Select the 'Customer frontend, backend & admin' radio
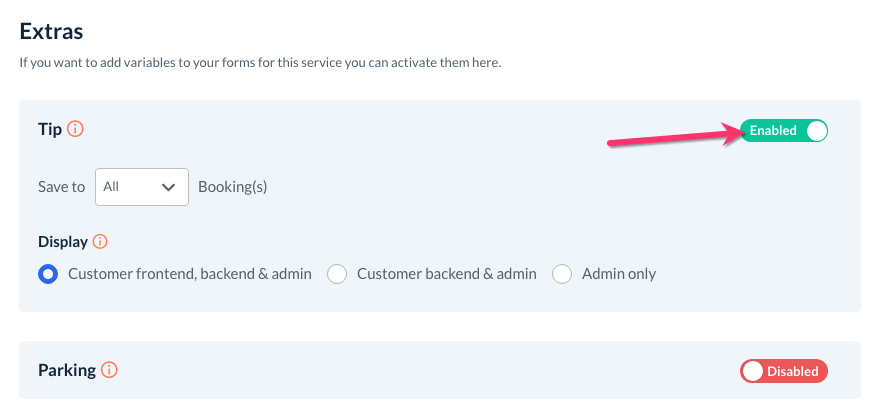 click(47, 274)
